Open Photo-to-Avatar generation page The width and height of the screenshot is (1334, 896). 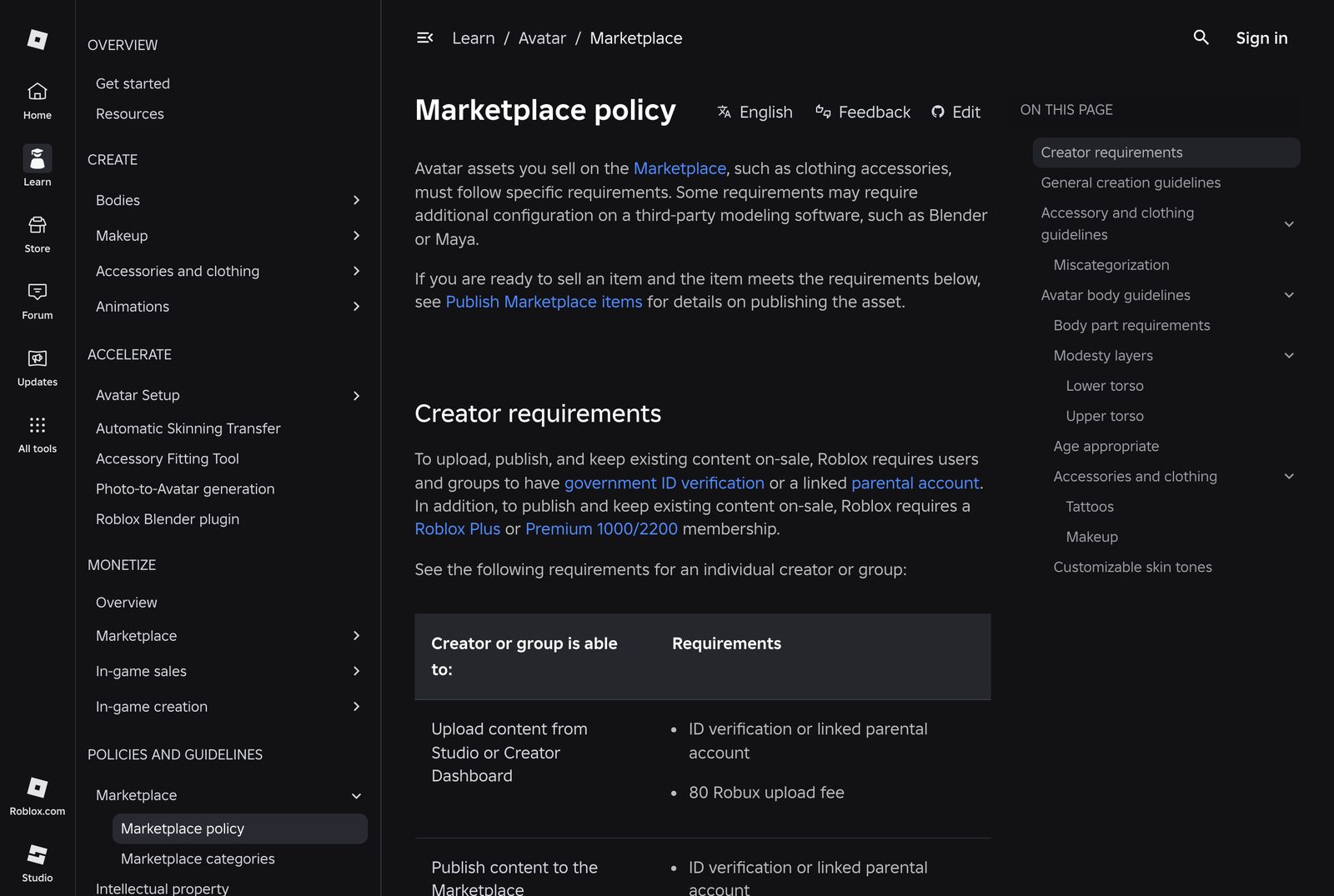[x=185, y=489]
